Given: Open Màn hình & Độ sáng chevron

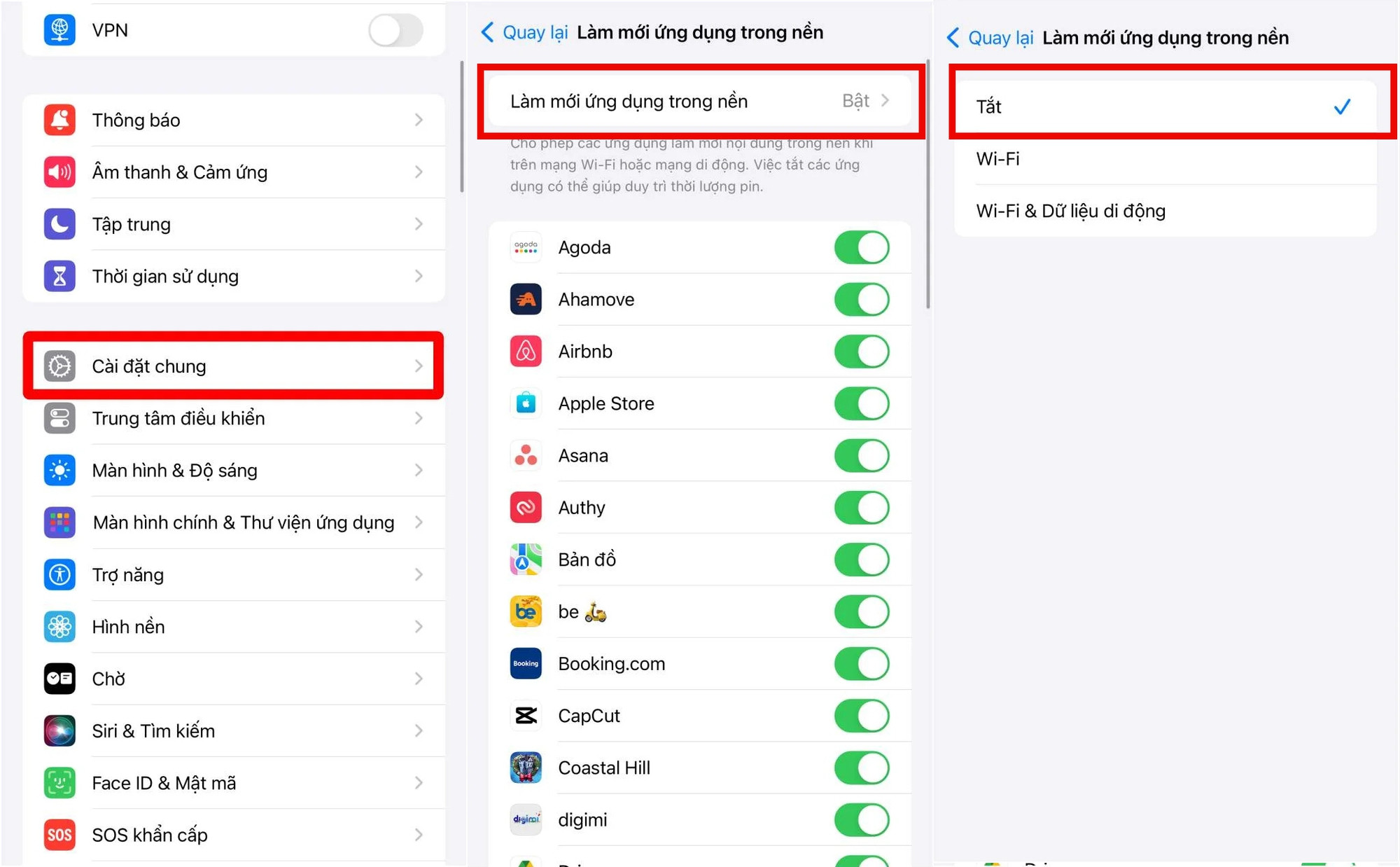Looking at the screenshot, I should pyautogui.click(x=419, y=470).
